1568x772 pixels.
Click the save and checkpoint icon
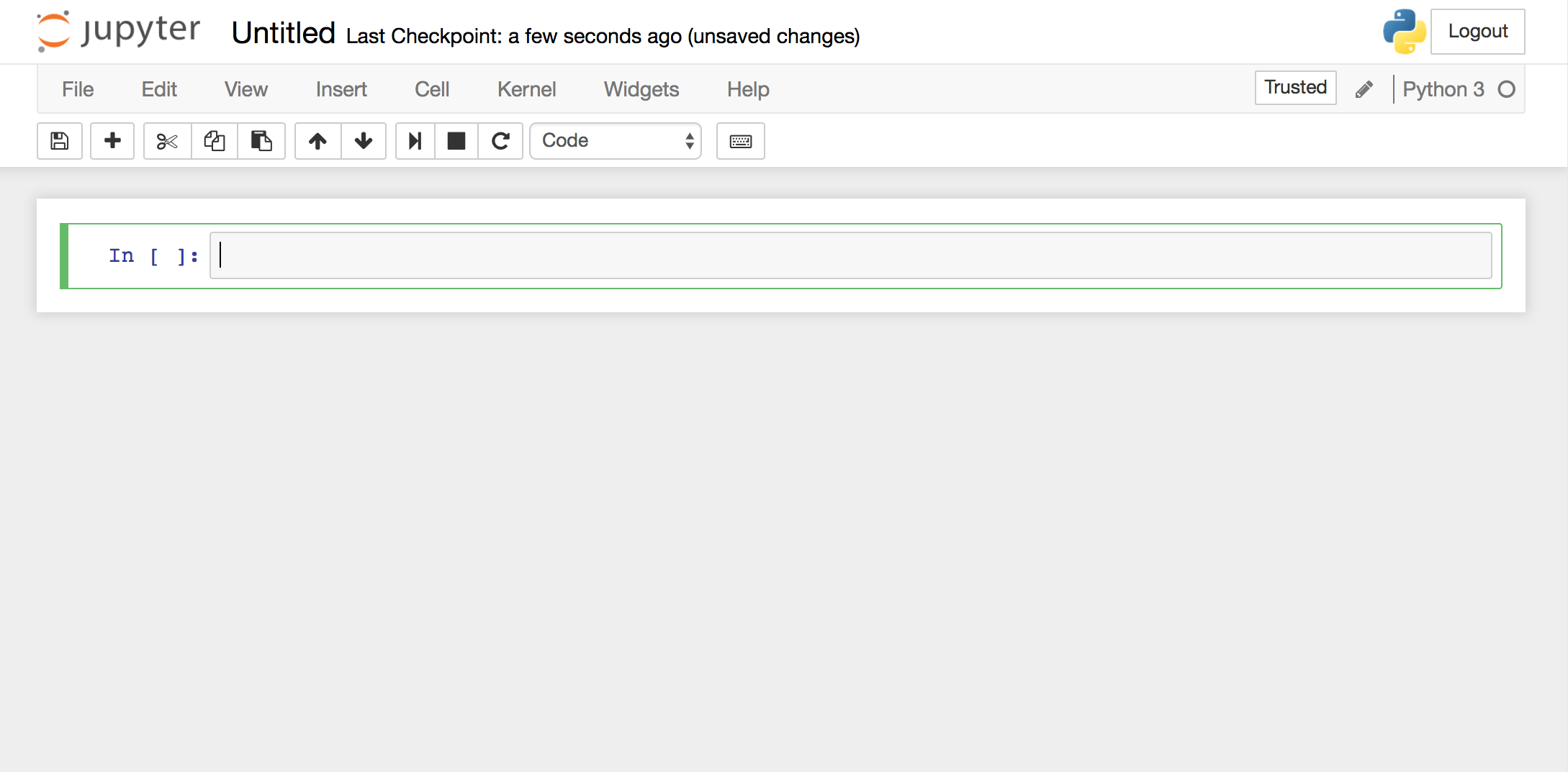click(x=60, y=141)
